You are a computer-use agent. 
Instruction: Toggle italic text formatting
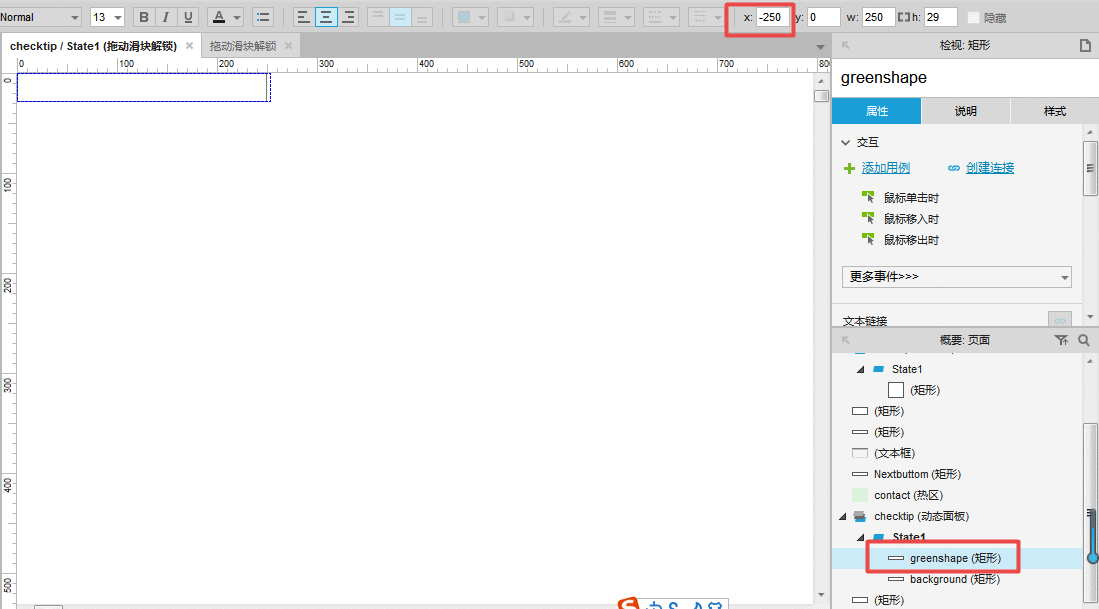coord(166,17)
